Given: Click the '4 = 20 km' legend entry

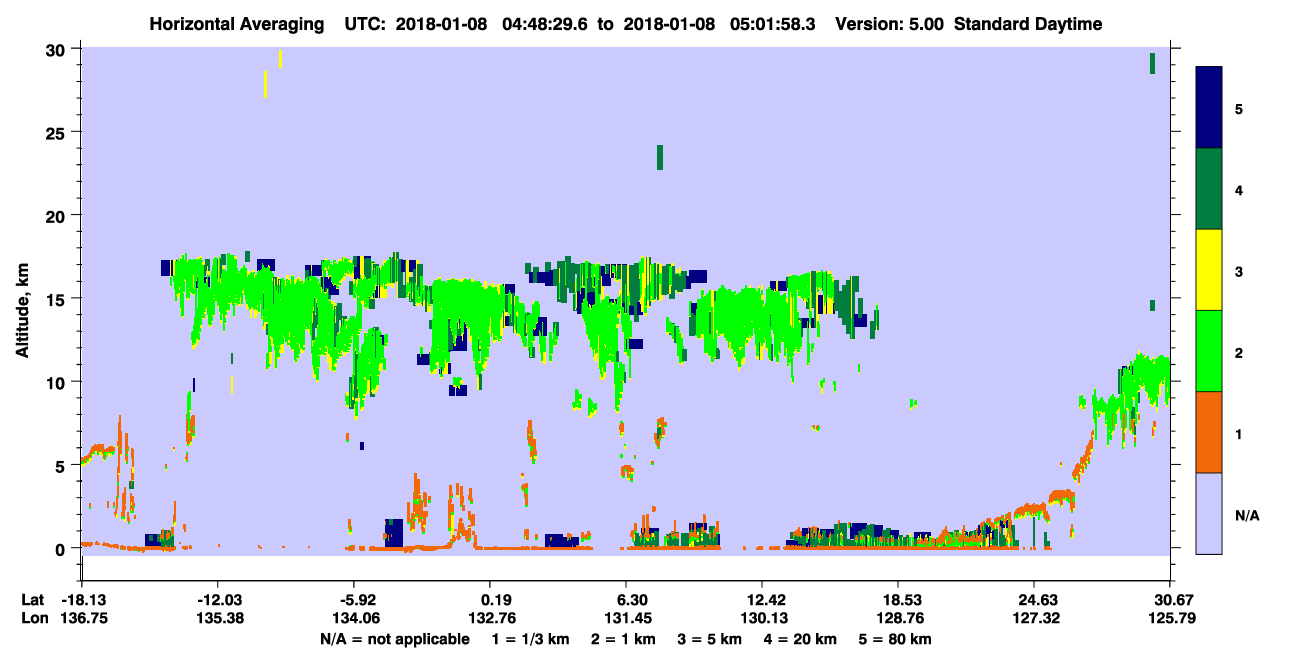Looking at the screenshot, I should 800,639.
